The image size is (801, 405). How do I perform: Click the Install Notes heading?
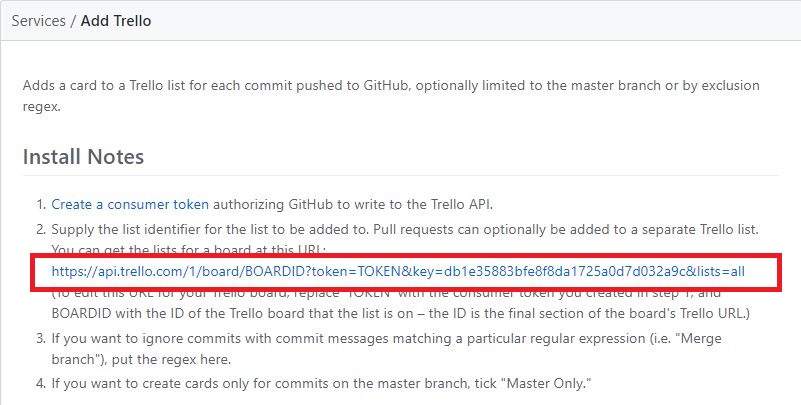point(83,156)
